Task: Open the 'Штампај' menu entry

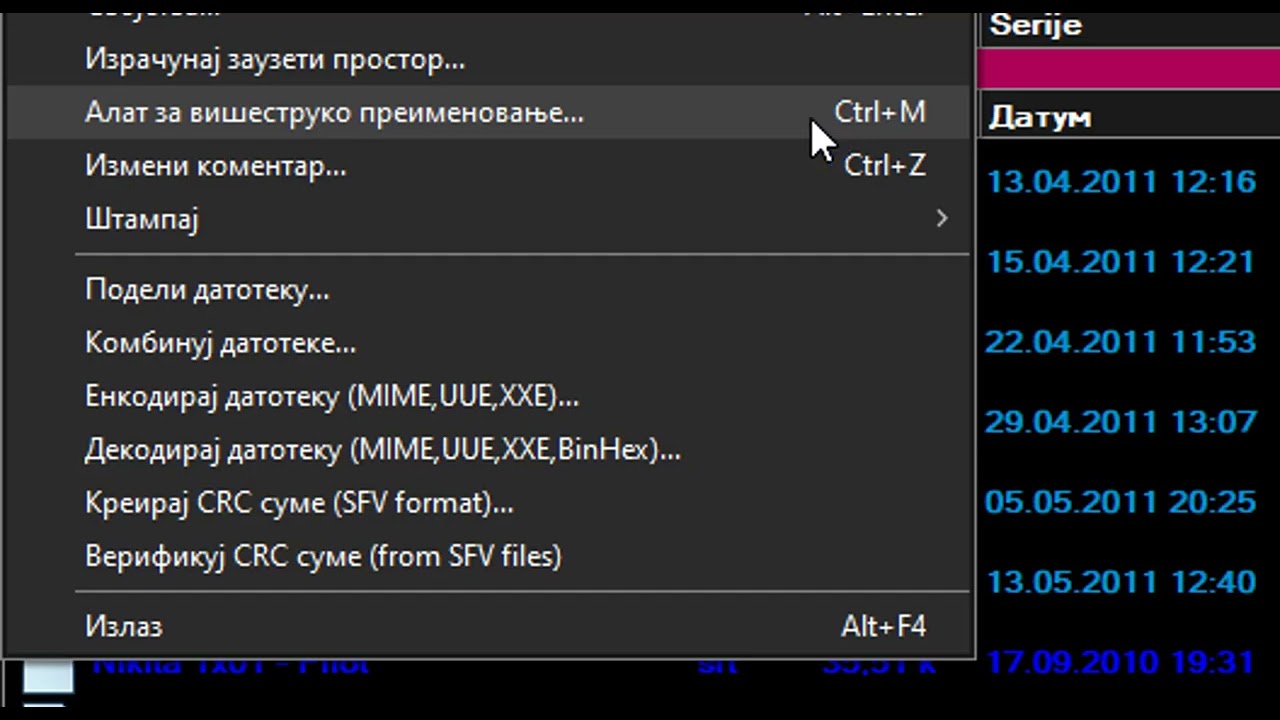Action: point(488,219)
